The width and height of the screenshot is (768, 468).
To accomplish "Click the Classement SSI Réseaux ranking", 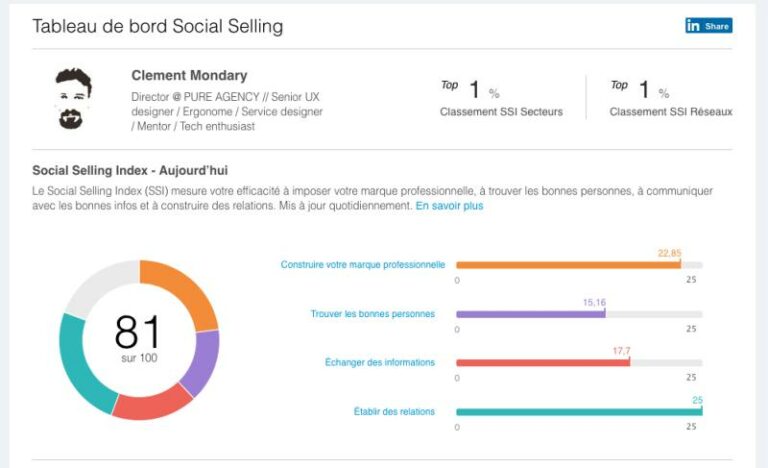I will [671, 99].
